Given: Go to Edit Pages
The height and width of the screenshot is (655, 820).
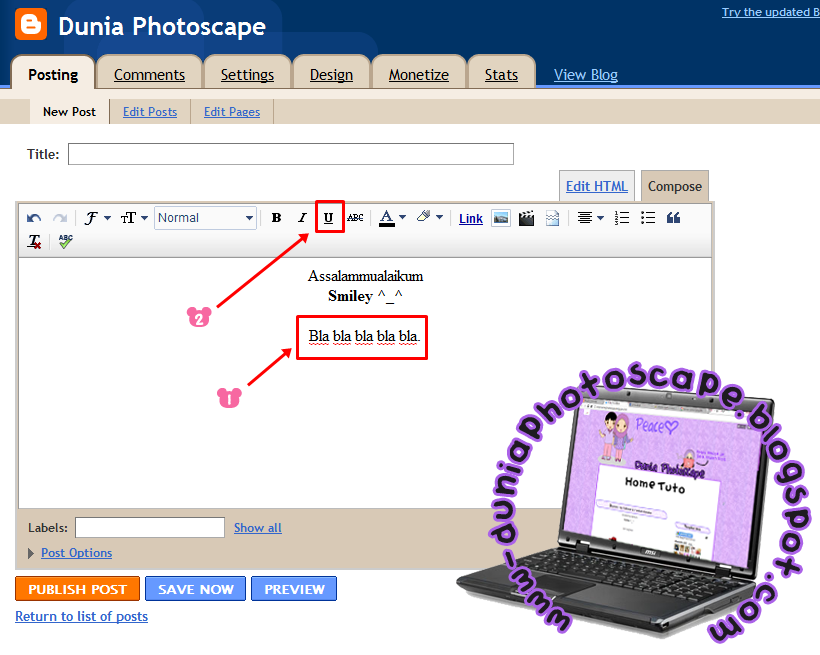Looking at the screenshot, I should [232, 111].
